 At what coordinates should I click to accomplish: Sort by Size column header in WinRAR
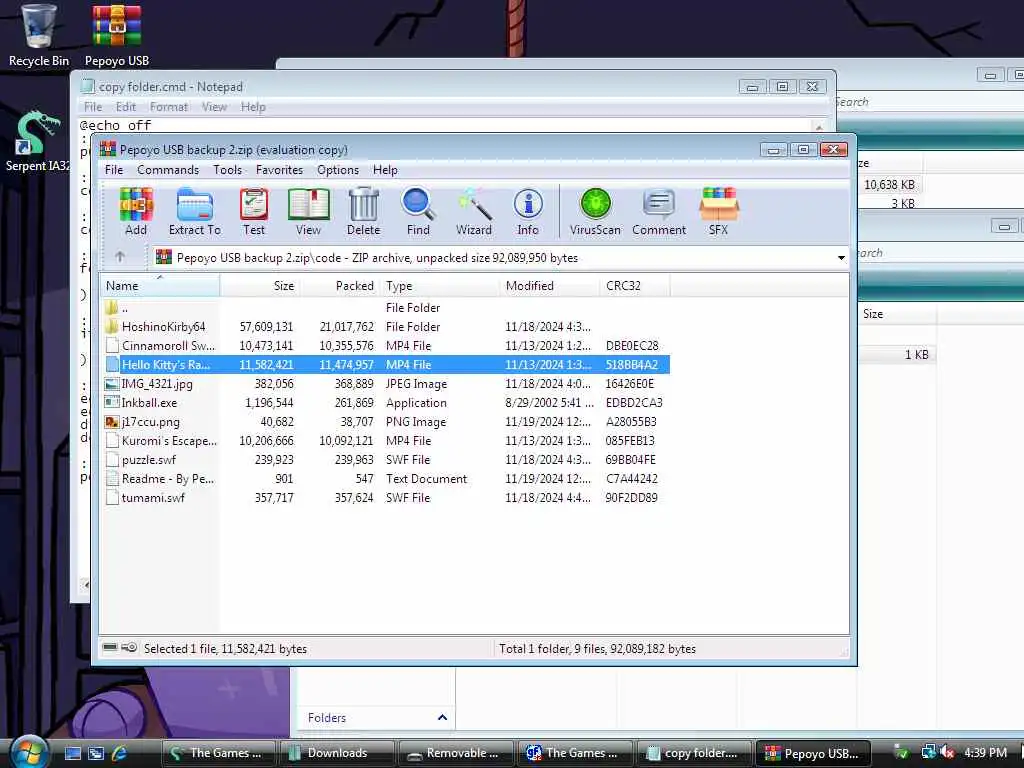pos(259,285)
